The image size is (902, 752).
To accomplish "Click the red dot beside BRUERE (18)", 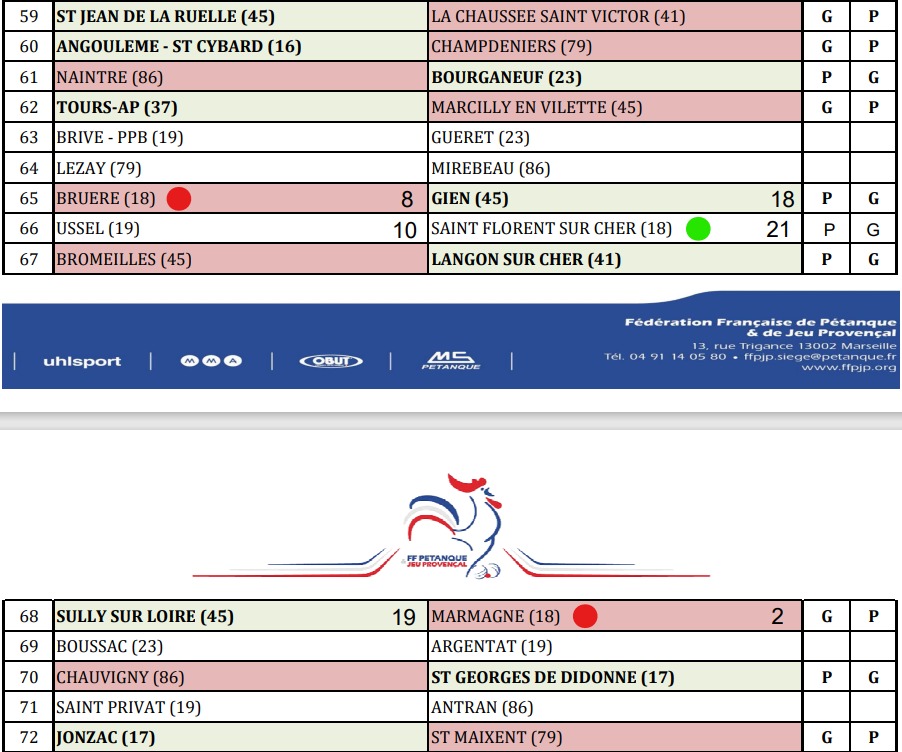I will coord(179,199).
